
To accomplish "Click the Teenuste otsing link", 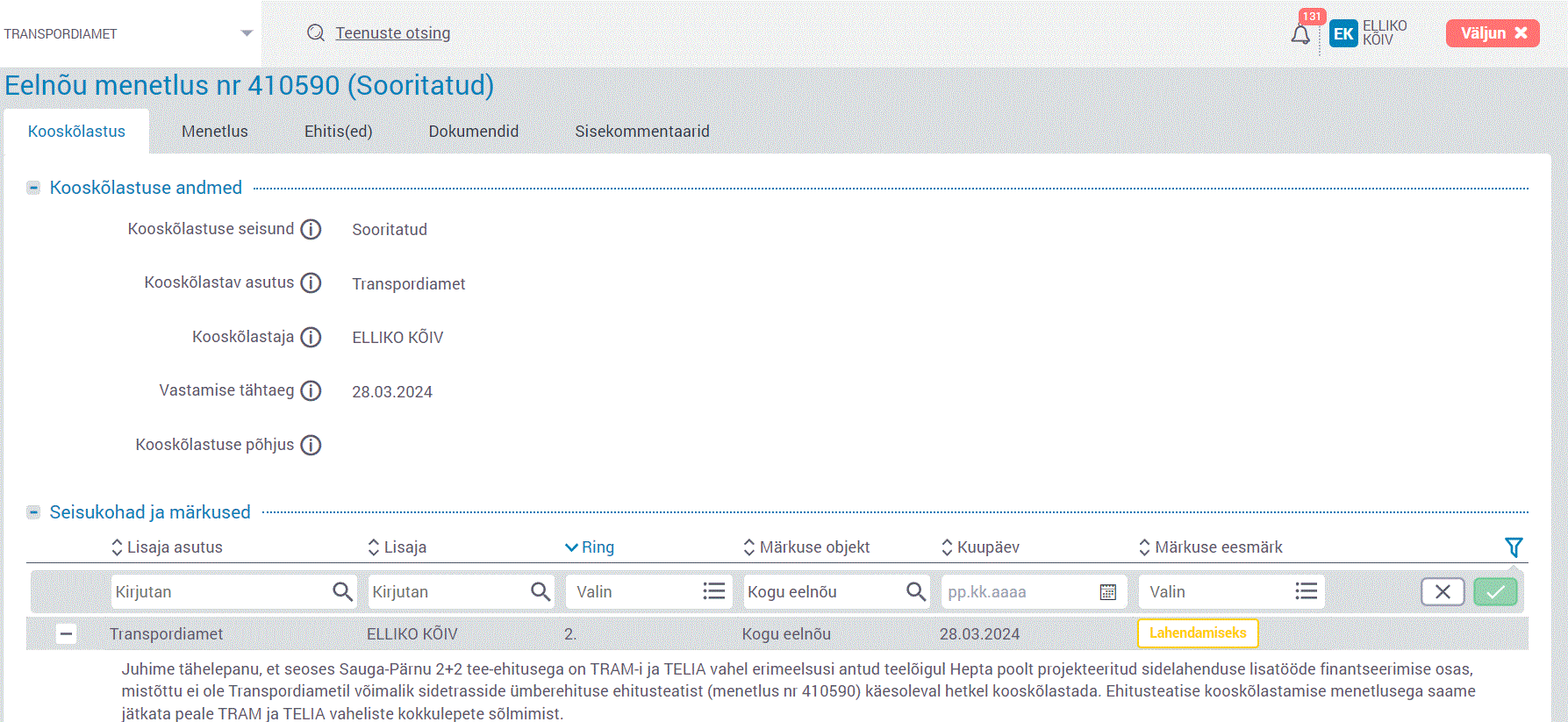I will [x=392, y=33].
